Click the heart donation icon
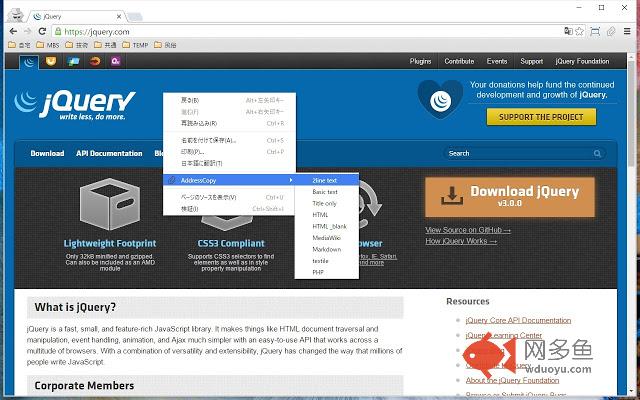The image size is (640, 400). click(440, 99)
